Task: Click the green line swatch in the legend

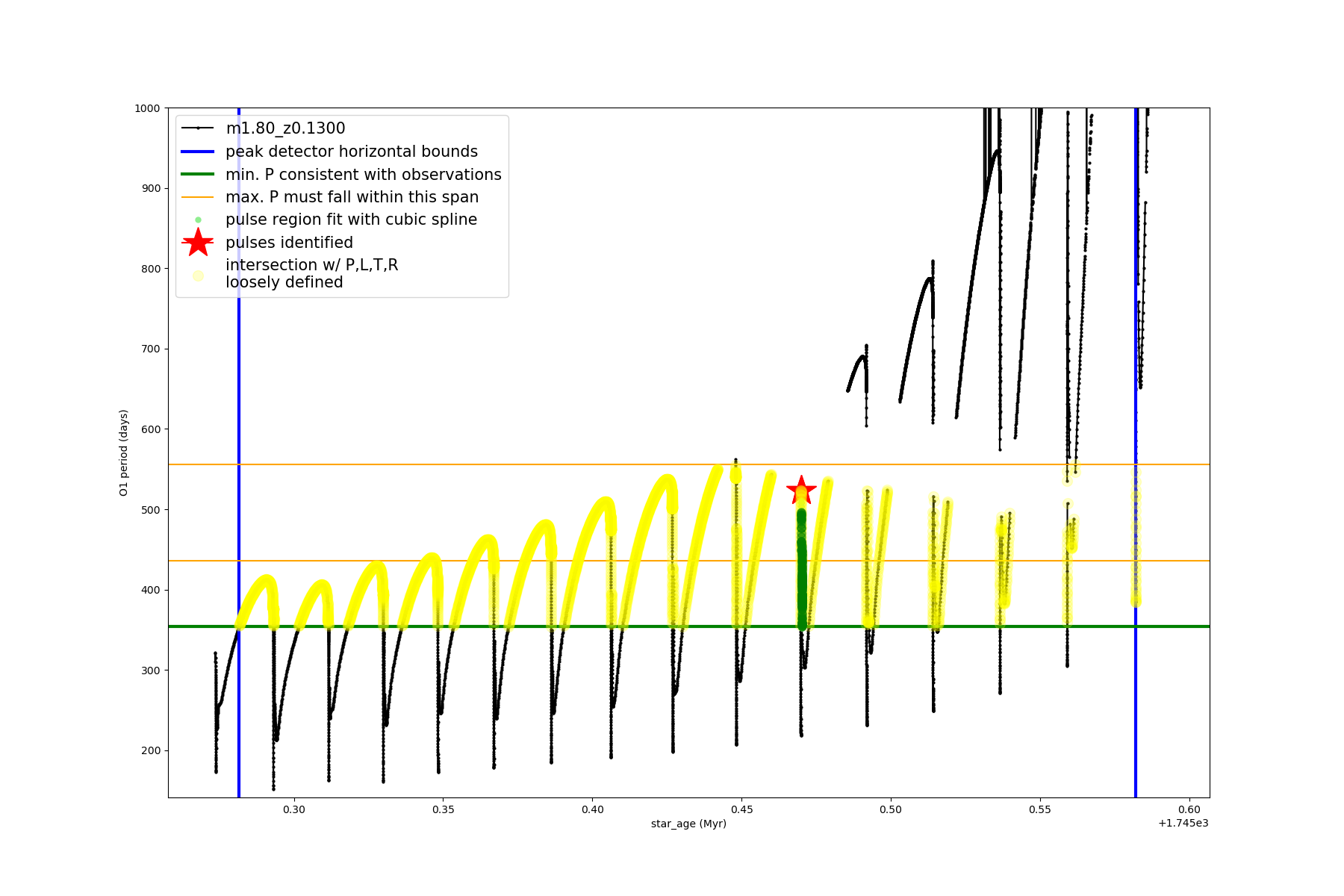Action: tap(198, 175)
